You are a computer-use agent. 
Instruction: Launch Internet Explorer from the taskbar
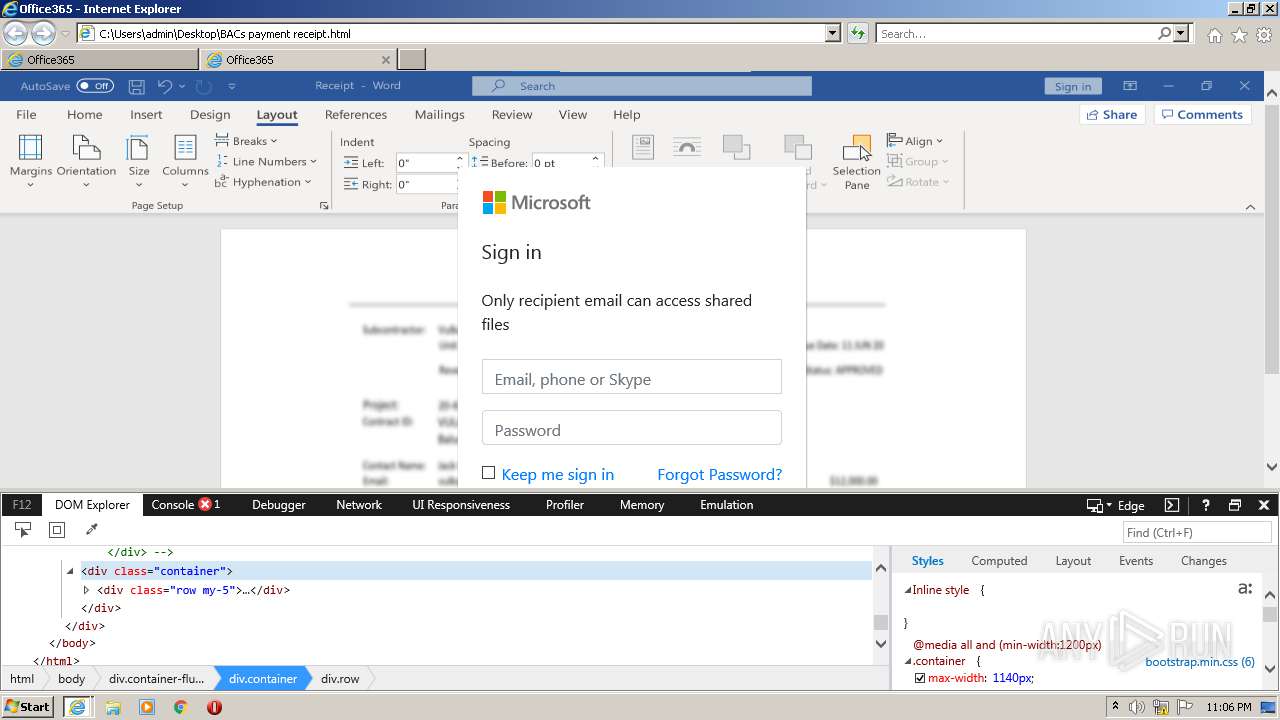pos(78,707)
